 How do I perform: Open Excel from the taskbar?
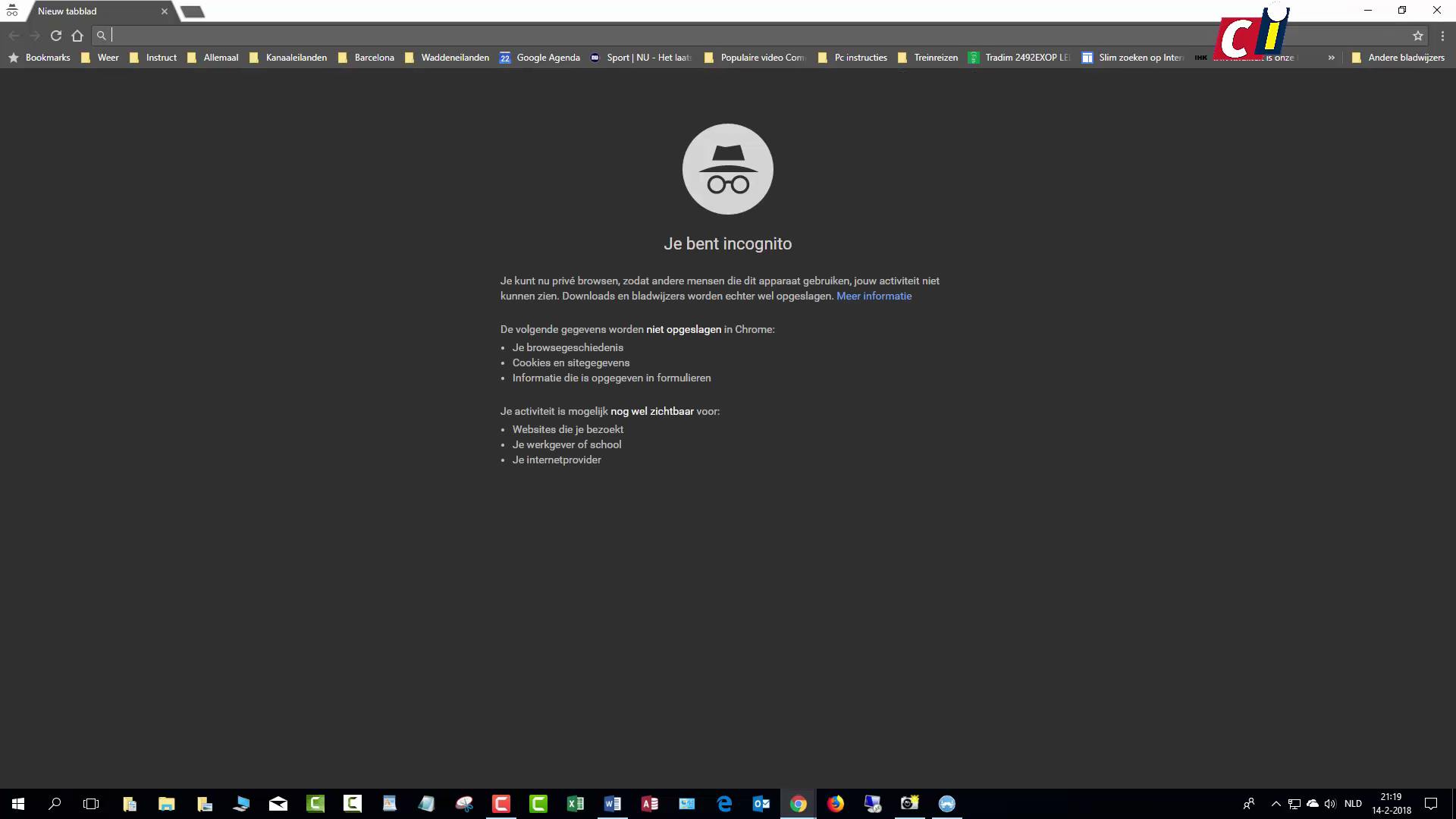pyautogui.click(x=575, y=804)
